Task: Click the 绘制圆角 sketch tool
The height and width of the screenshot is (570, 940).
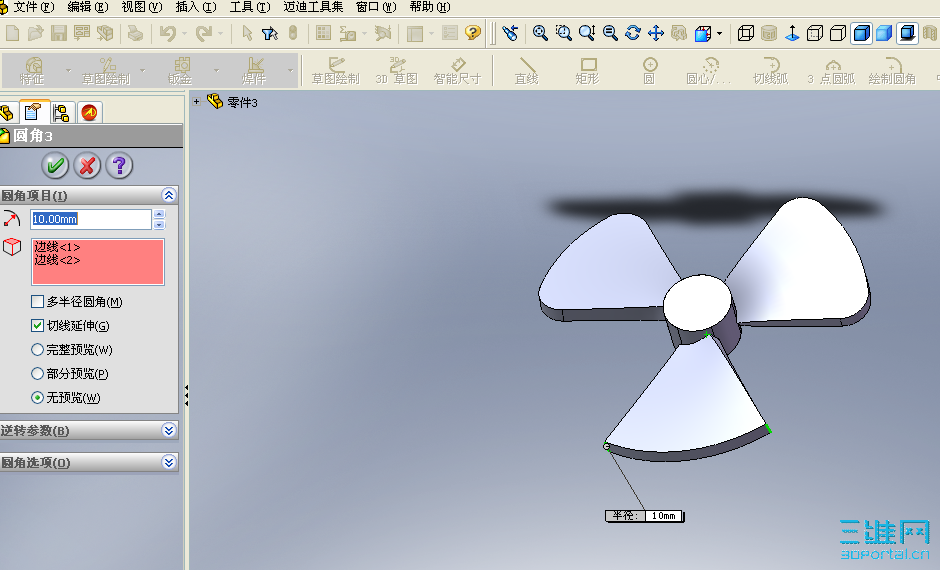Action: [892, 71]
